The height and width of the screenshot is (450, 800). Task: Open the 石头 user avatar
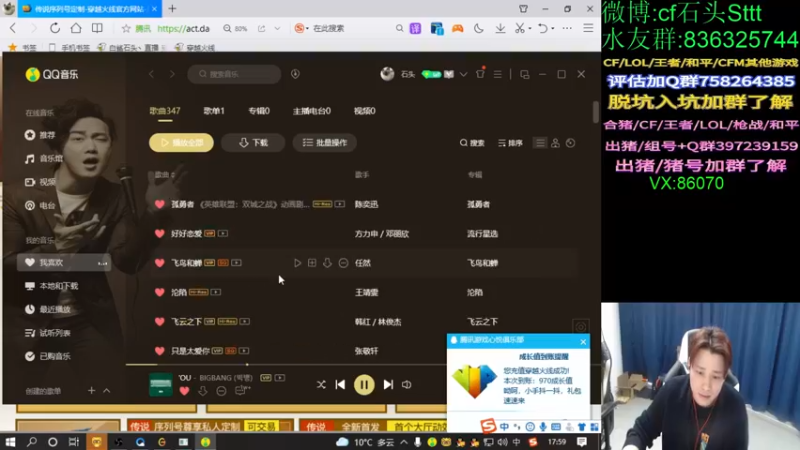[387, 74]
